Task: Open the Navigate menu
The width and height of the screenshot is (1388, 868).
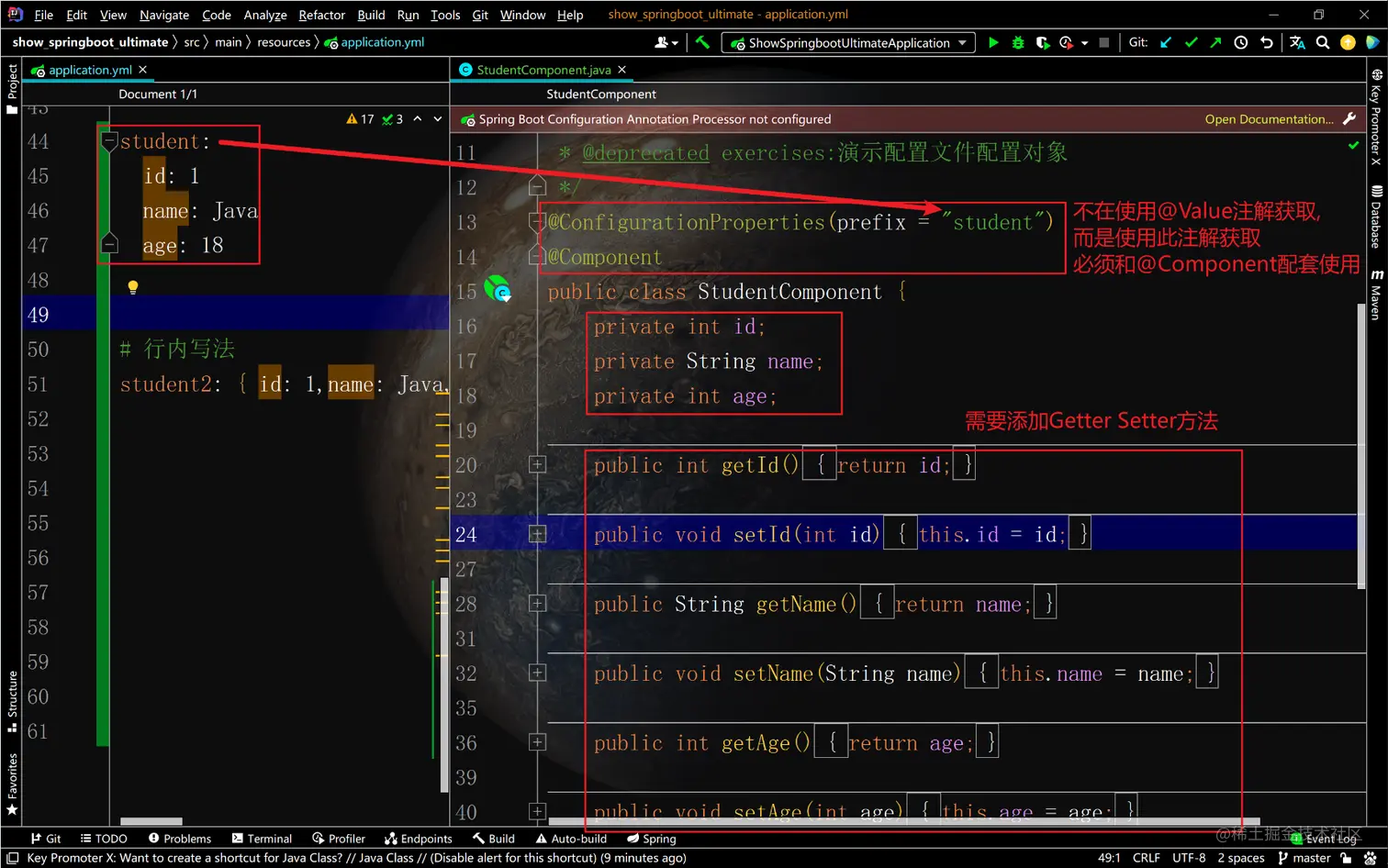Action: pos(164,15)
